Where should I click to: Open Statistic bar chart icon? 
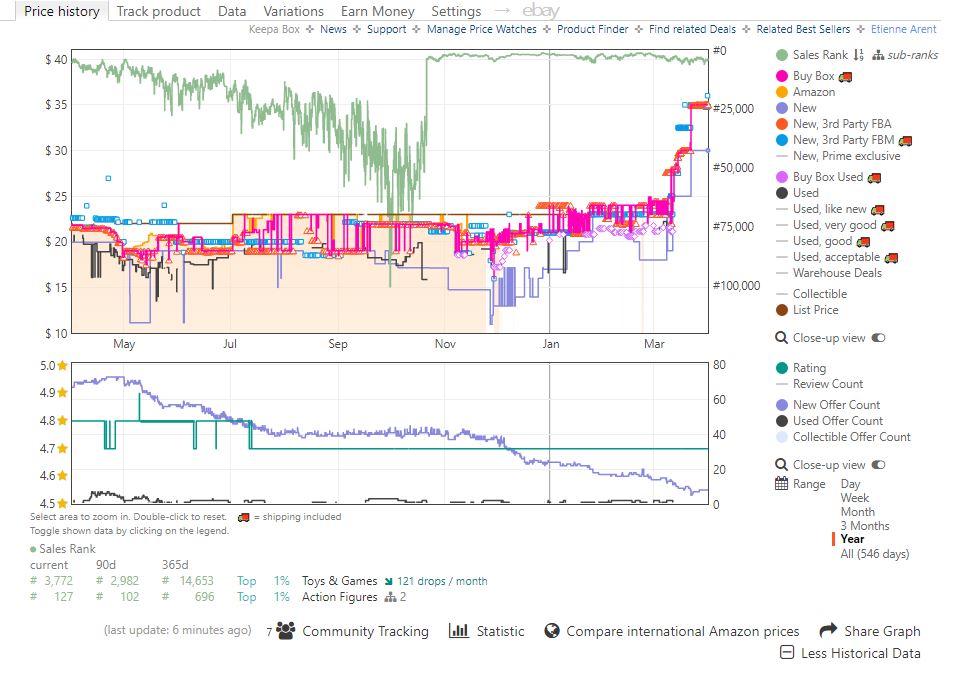(x=458, y=631)
